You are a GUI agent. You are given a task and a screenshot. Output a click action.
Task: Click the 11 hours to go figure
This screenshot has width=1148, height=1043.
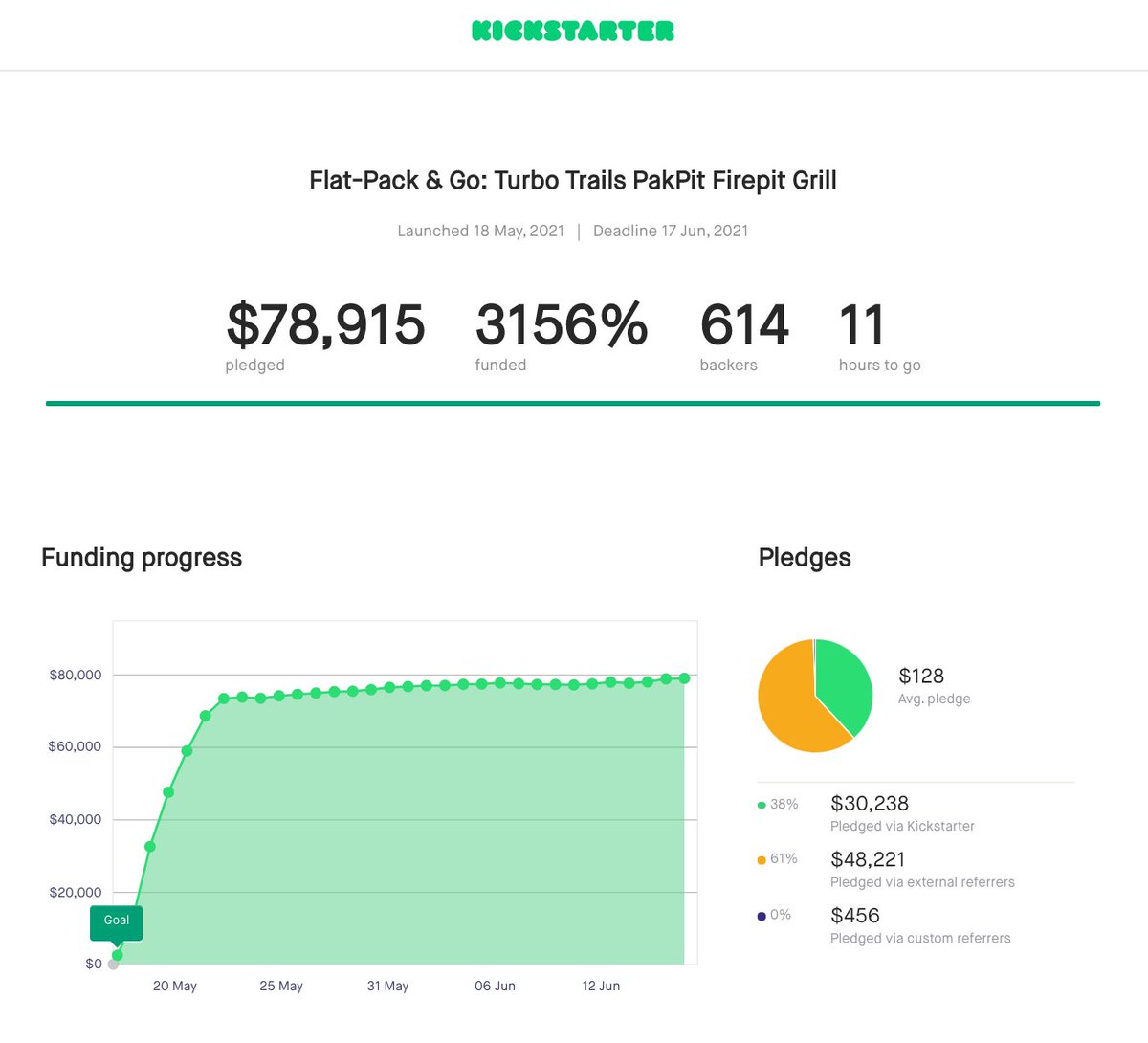point(862,324)
